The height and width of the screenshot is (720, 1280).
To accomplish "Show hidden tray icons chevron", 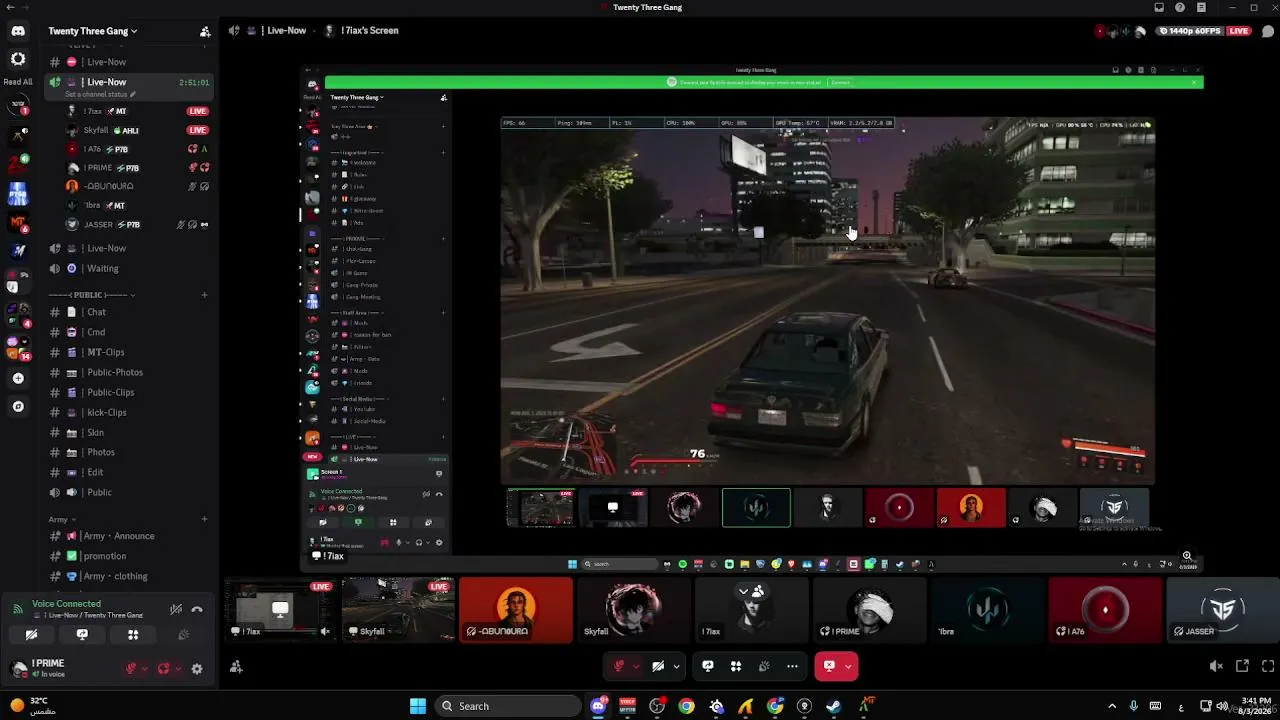I will point(1112,706).
